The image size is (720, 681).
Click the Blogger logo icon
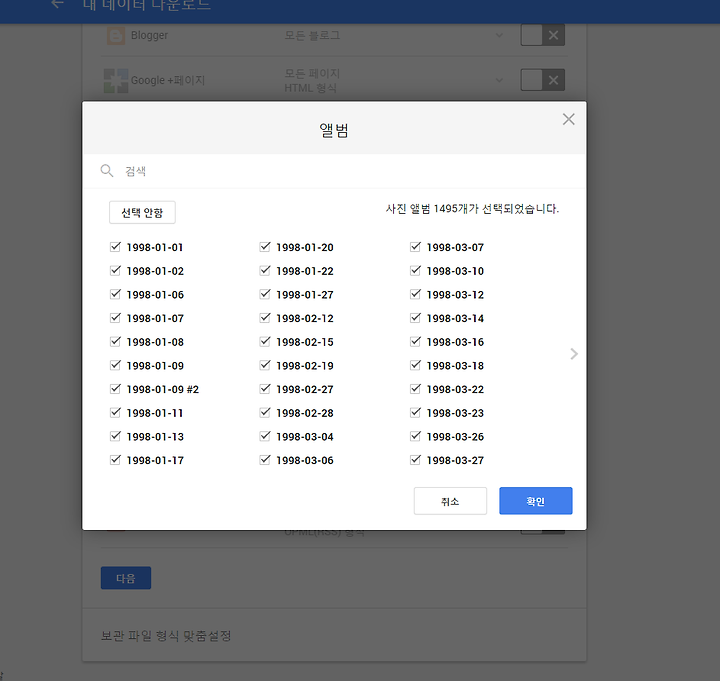[x=116, y=35]
